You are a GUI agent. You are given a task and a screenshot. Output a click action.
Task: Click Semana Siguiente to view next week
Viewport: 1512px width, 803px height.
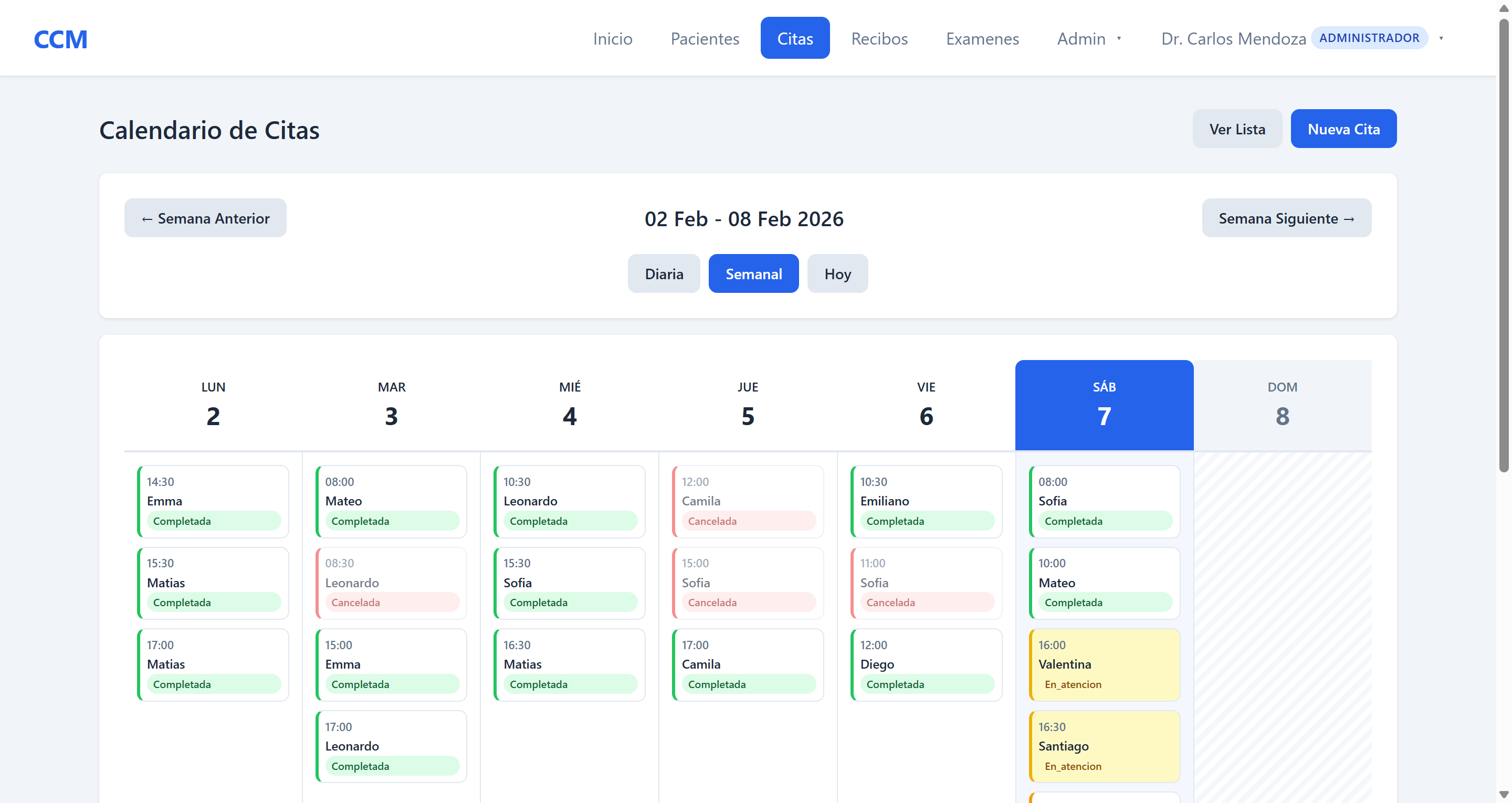[1286, 218]
